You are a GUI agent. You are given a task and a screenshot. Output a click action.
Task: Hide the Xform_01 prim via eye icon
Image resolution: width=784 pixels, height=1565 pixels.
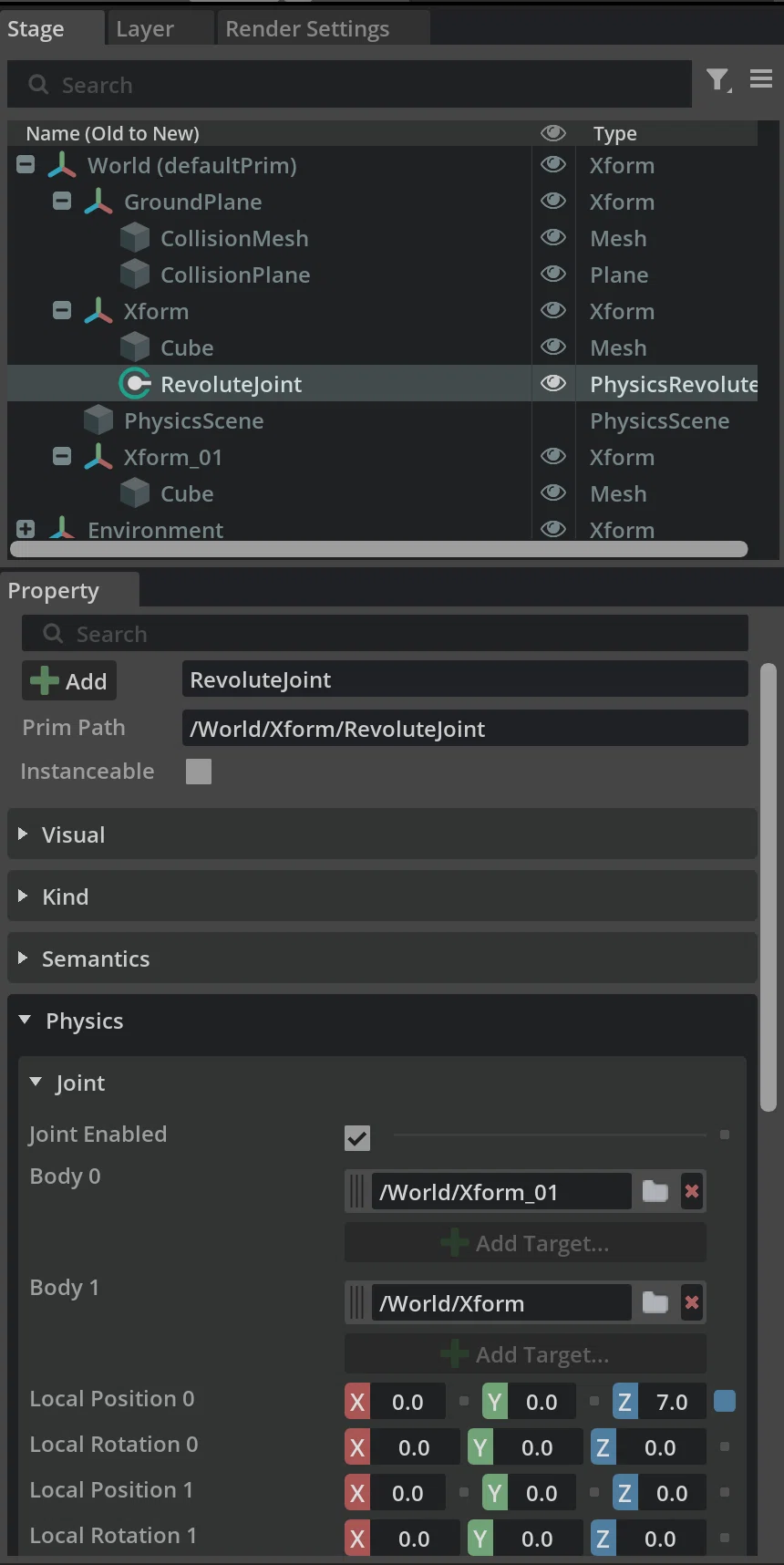coord(552,456)
